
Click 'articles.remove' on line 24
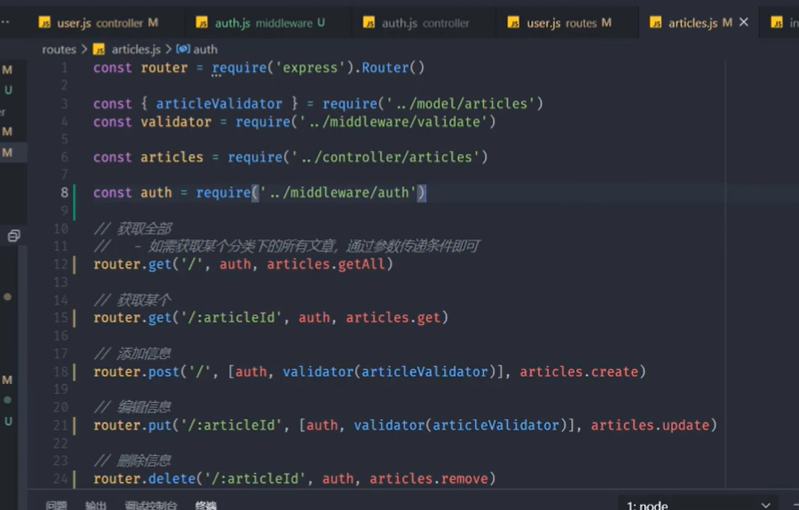pyautogui.click(x=429, y=479)
